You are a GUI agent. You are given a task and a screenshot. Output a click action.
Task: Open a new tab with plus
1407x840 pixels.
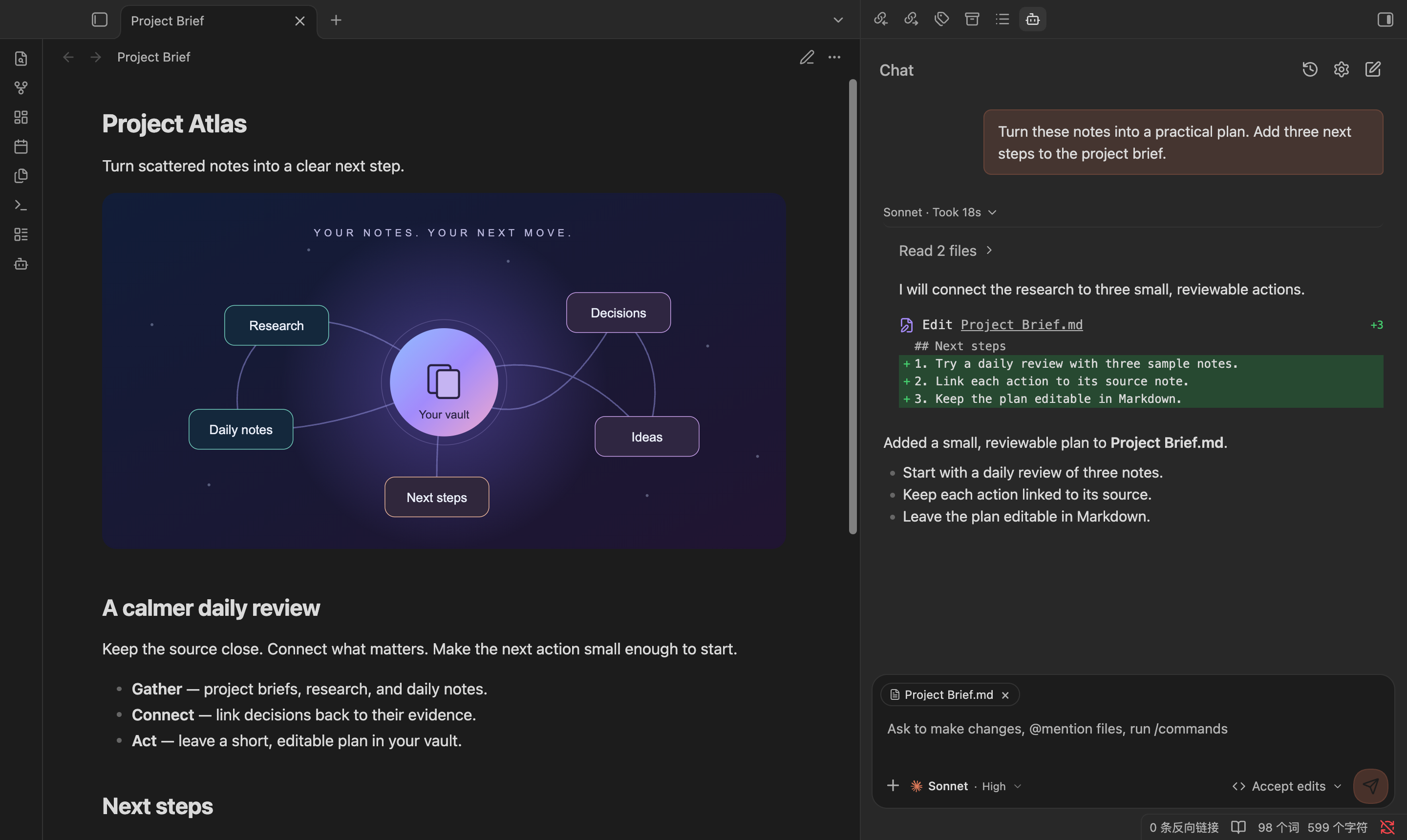(336, 21)
